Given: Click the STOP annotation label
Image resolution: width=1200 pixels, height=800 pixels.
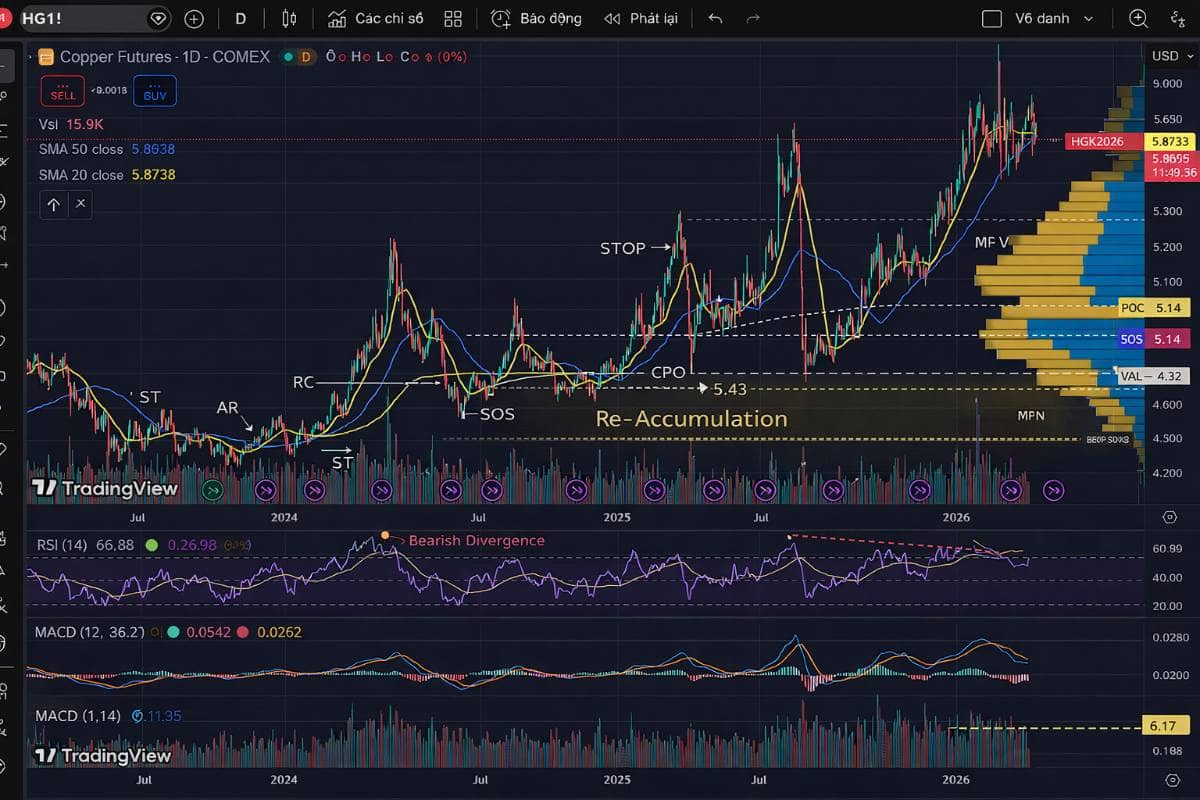Looking at the screenshot, I should [x=622, y=248].
